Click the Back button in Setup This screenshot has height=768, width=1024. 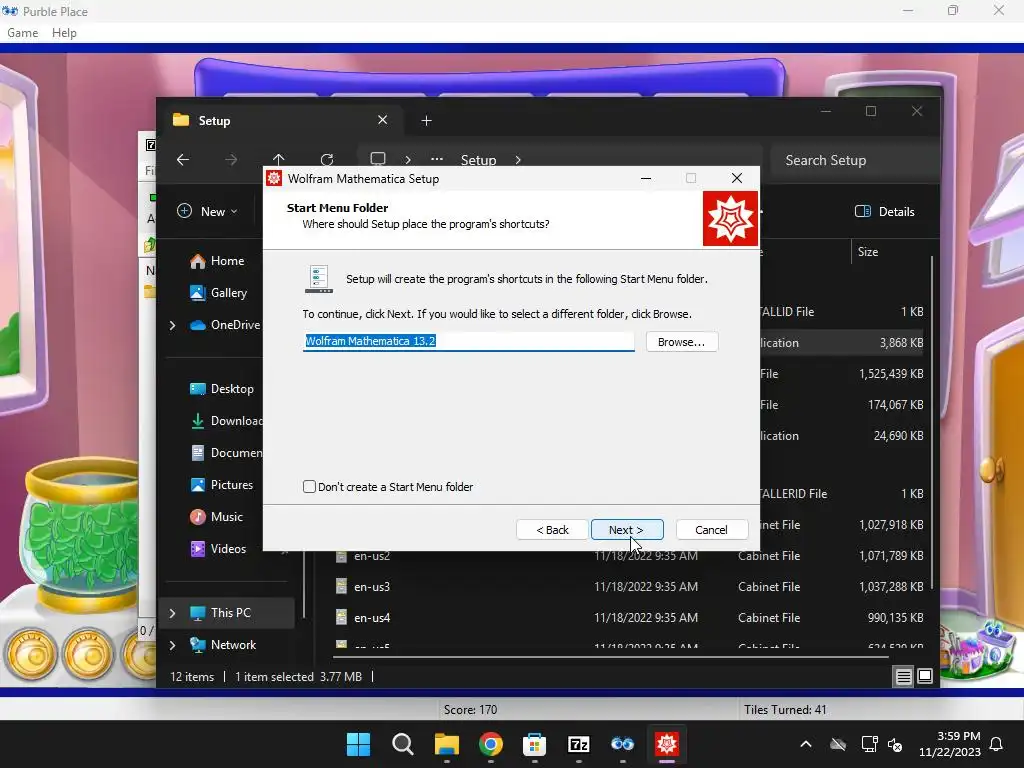(552, 530)
